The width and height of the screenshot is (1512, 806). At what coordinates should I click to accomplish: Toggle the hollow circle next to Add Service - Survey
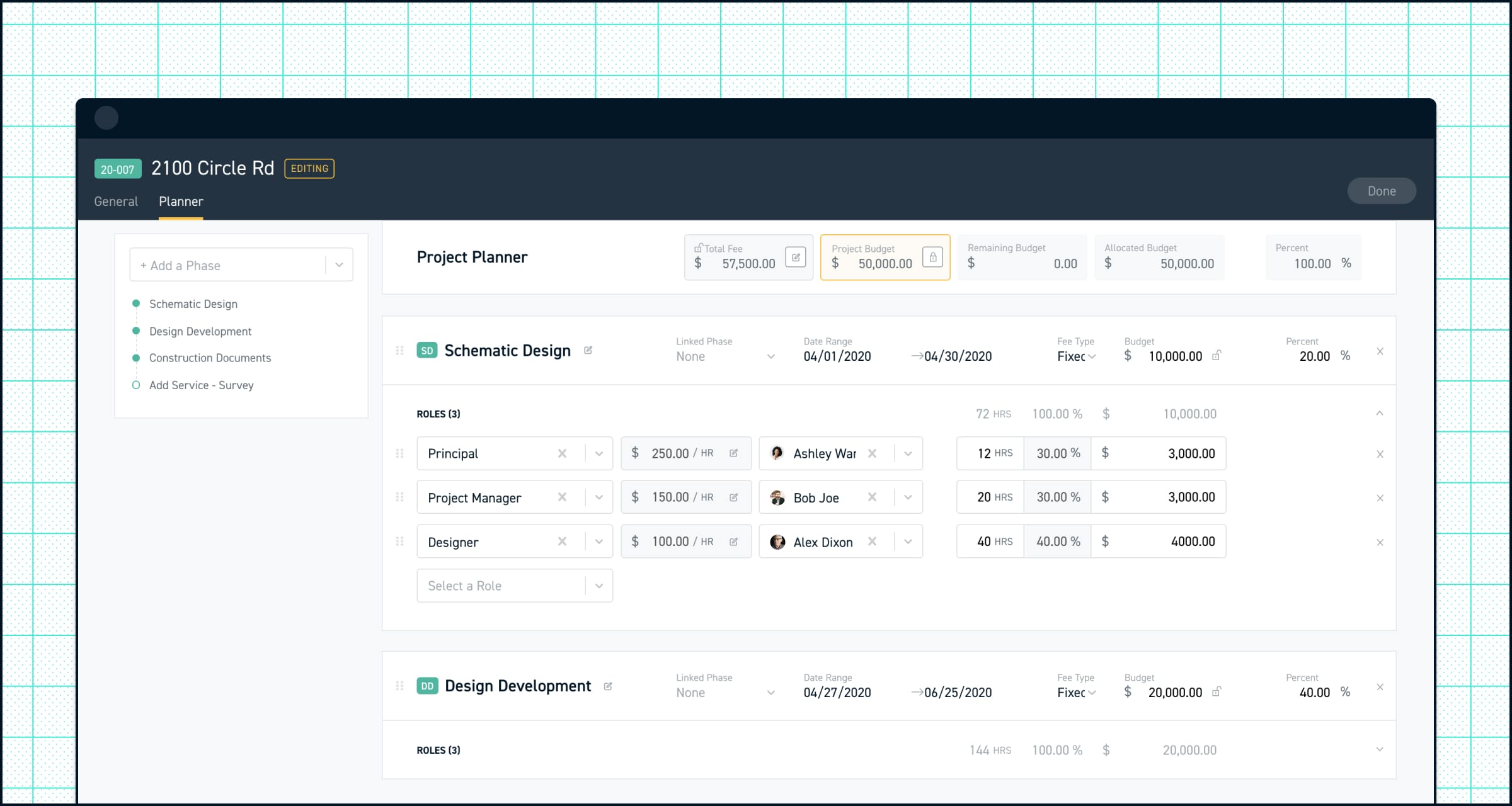pos(136,385)
